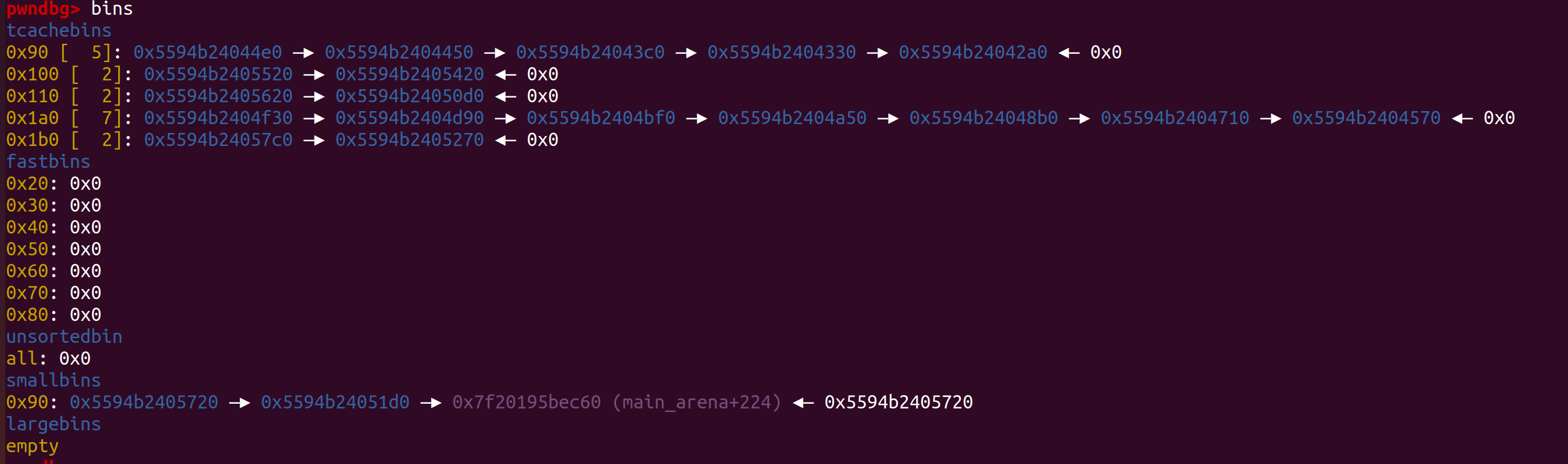This screenshot has width=1568, height=464.
Task: Click the smallbins section heading
Action: [54, 381]
